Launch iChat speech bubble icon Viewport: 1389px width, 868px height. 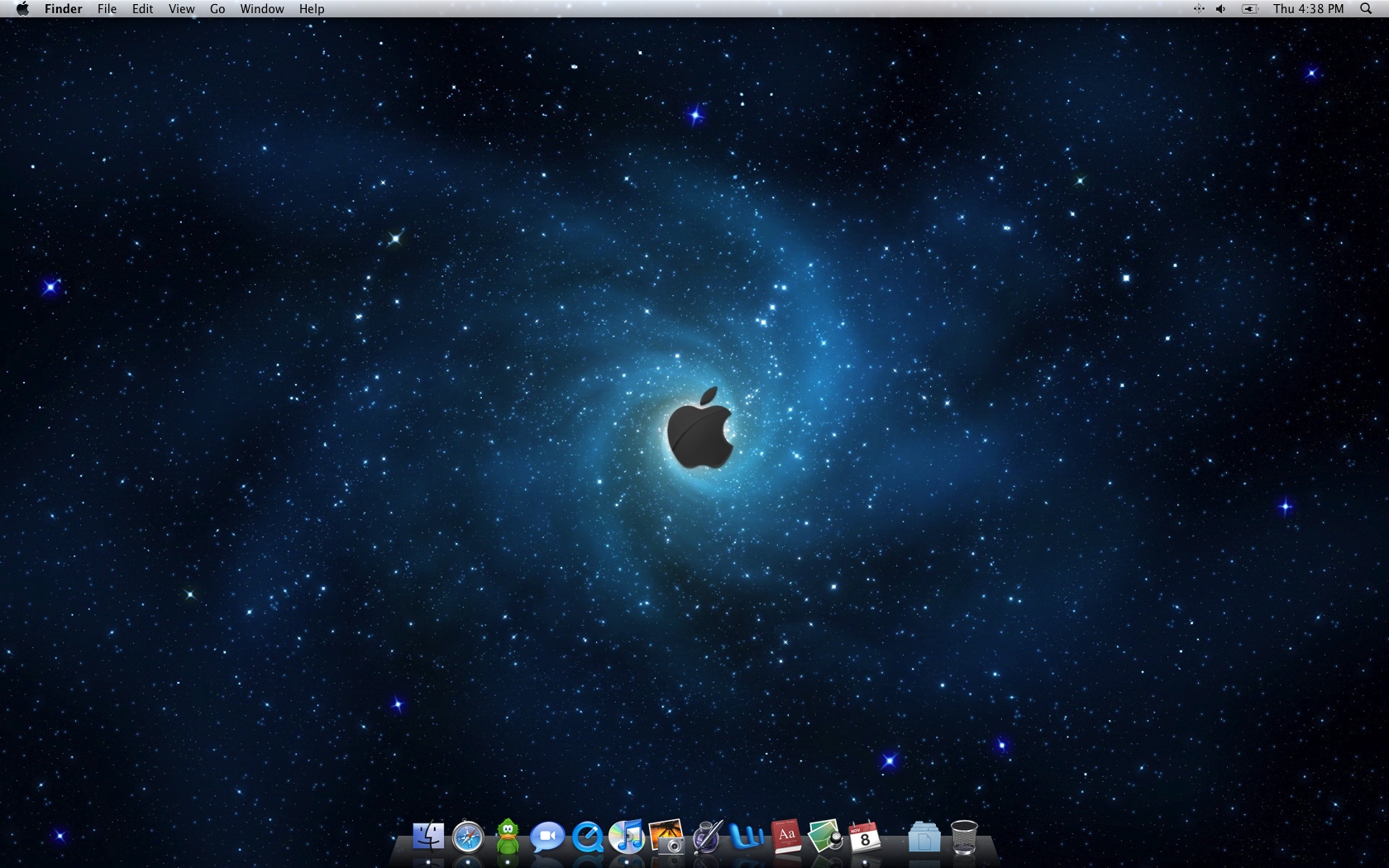coord(547,837)
